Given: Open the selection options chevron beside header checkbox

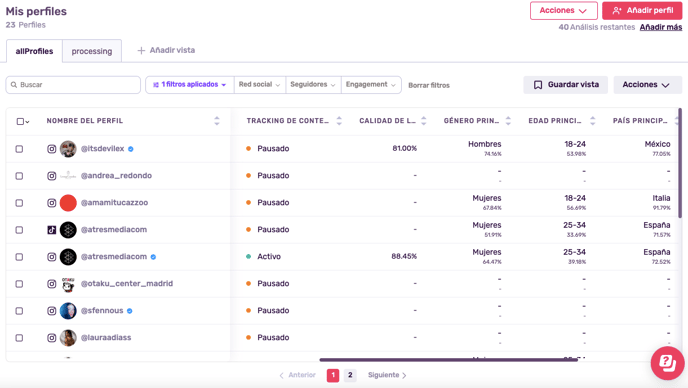Looking at the screenshot, I should 27,122.
